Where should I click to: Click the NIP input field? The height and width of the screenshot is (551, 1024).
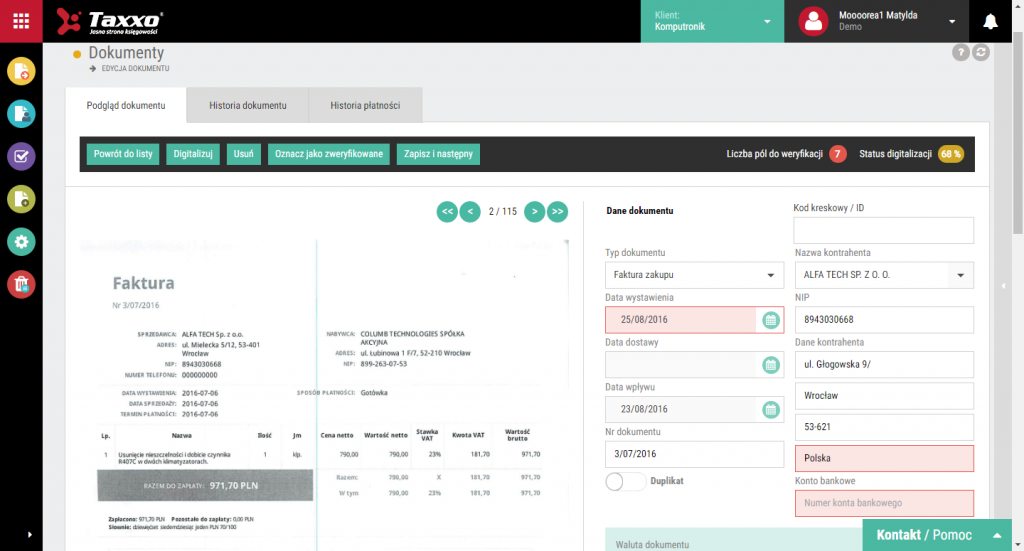pos(884,320)
